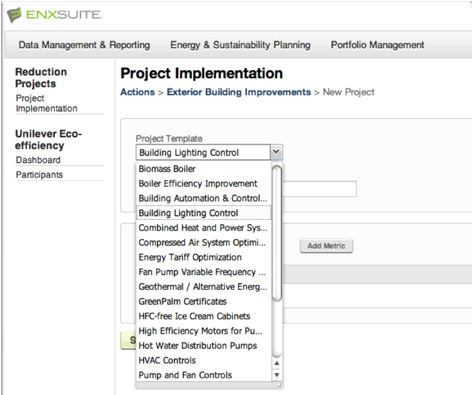Viewport: 472px width, 395px height.
Task: Open Project Implementation sidebar link
Action: point(46,103)
